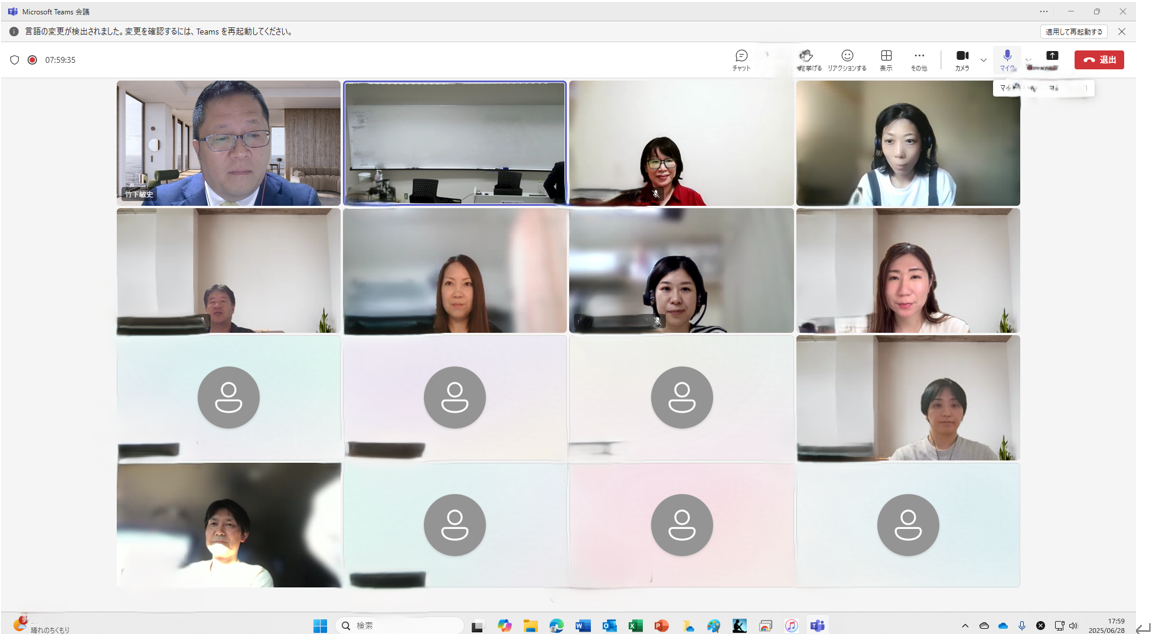The width and height of the screenshot is (1162, 634).
Task: Open Kindle reader from taskbar
Action: [x=739, y=626]
